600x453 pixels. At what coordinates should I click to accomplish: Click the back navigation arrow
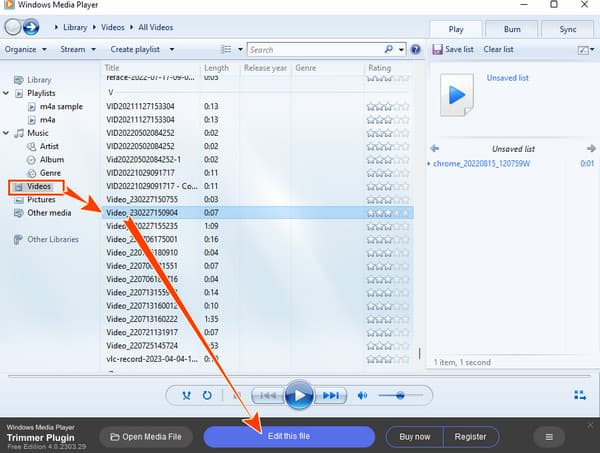click(13, 28)
